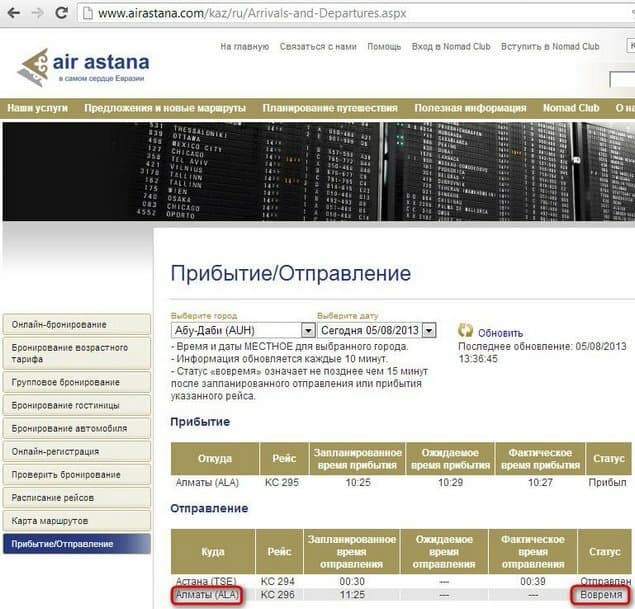Click flight number KC 295

pyautogui.click(x=282, y=483)
